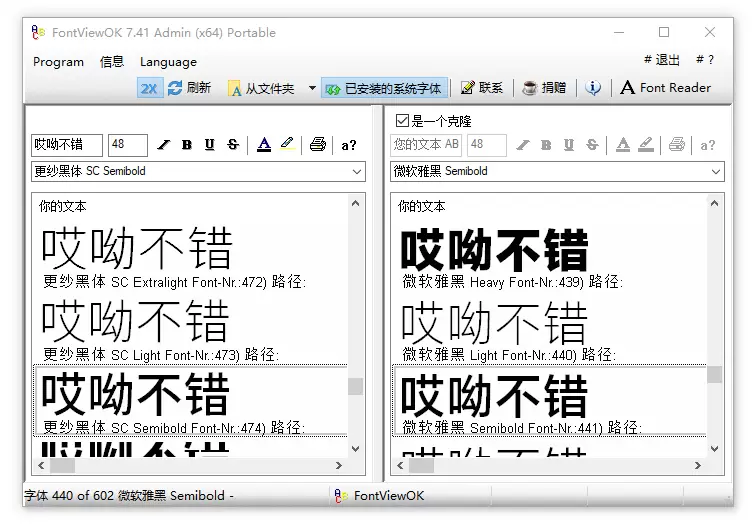Click the # ? help item
Screen dimensions: 753x526
pos(705,60)
